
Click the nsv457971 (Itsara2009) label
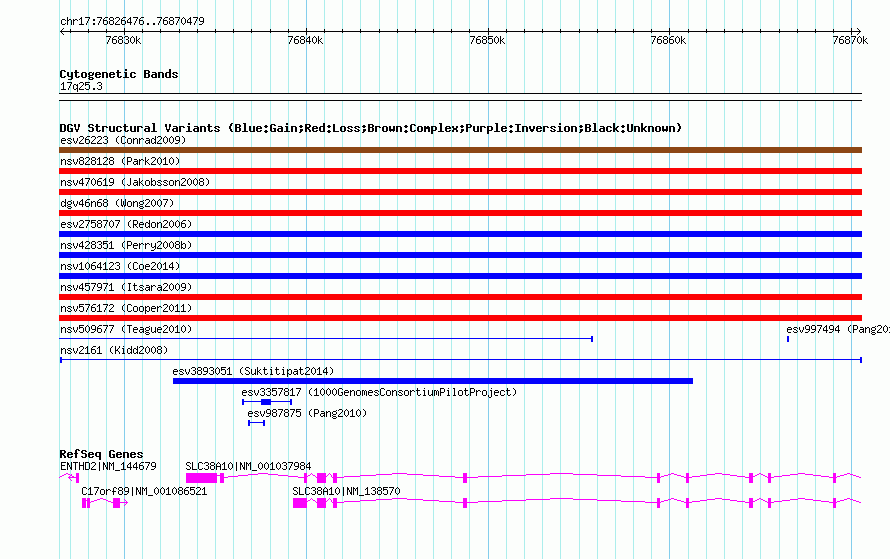[126, 287]
